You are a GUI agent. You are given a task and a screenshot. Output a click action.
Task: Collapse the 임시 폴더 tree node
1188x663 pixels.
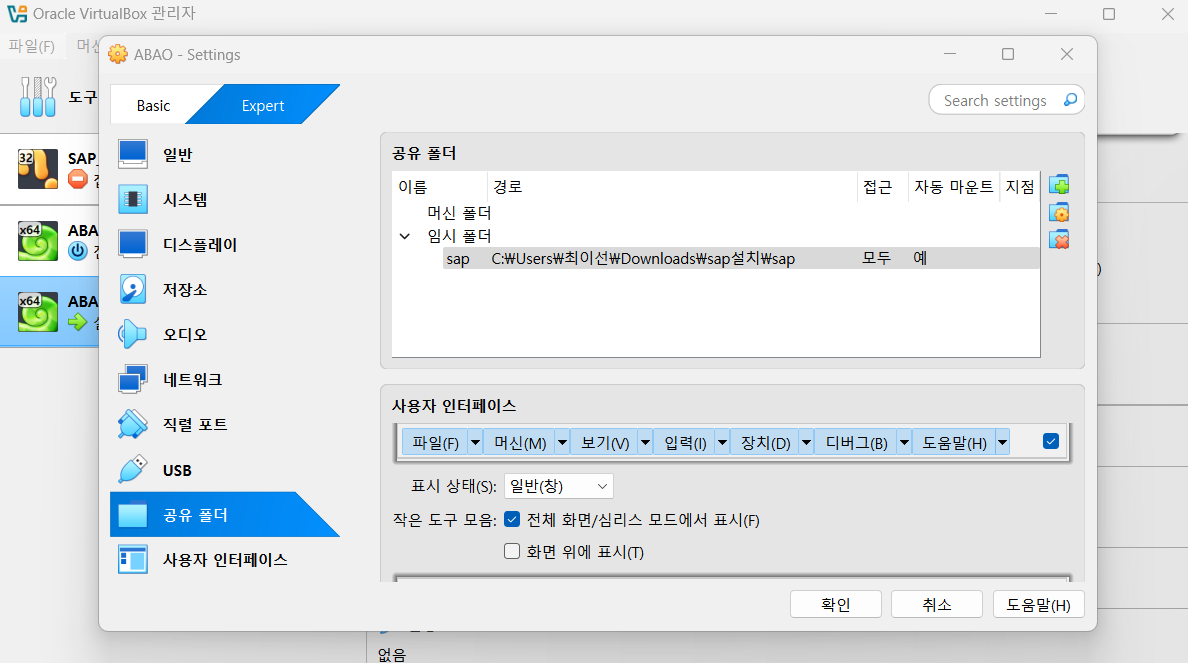[x=405, y=236]
